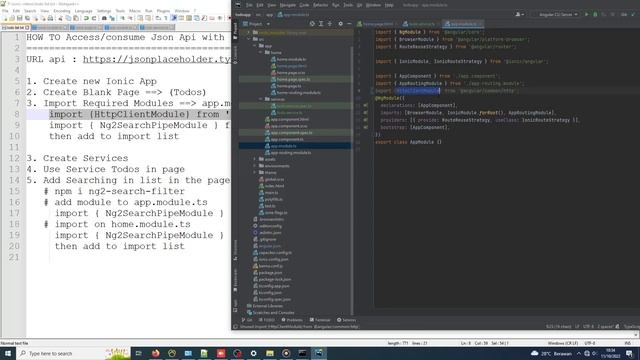
Task: Collapse the services folder in project tree
Action: click(261, 99)
